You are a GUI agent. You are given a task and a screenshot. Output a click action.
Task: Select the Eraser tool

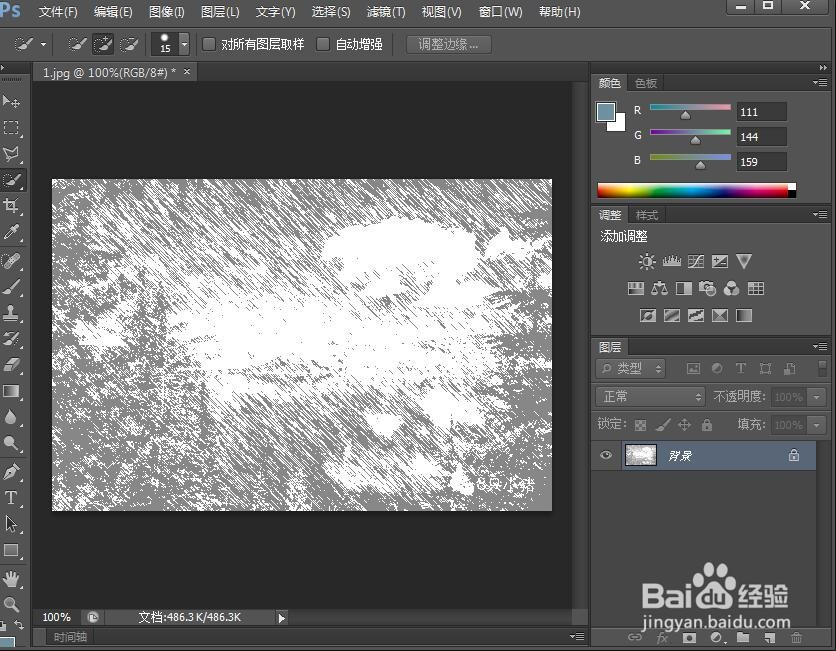[x=11, y=365]
